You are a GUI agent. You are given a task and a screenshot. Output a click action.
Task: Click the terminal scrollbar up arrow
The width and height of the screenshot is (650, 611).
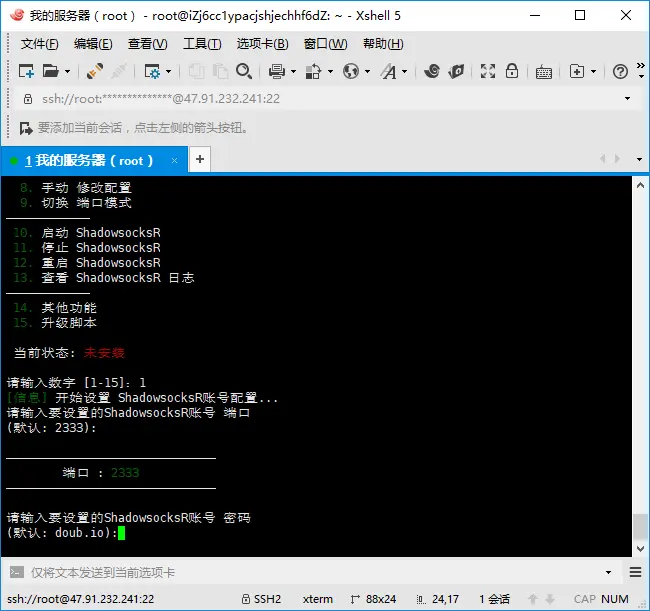[x=640, y=185]
